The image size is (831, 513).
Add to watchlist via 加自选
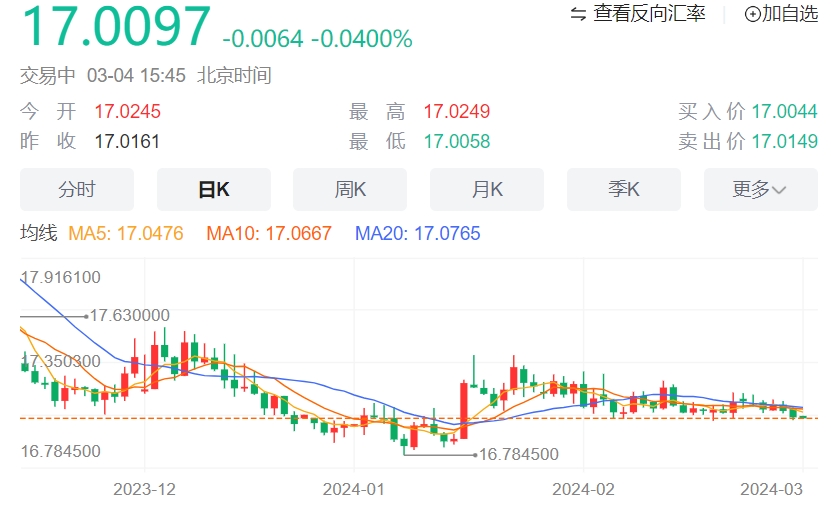[790, 14]
